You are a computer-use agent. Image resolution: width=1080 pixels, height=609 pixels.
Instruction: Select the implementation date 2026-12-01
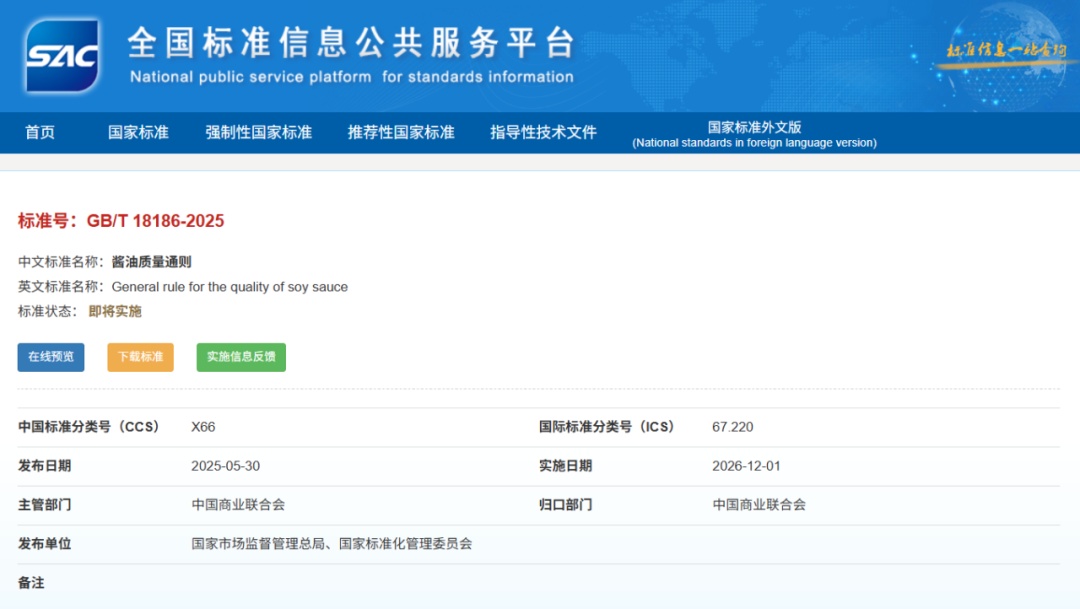tap(747, 466)
